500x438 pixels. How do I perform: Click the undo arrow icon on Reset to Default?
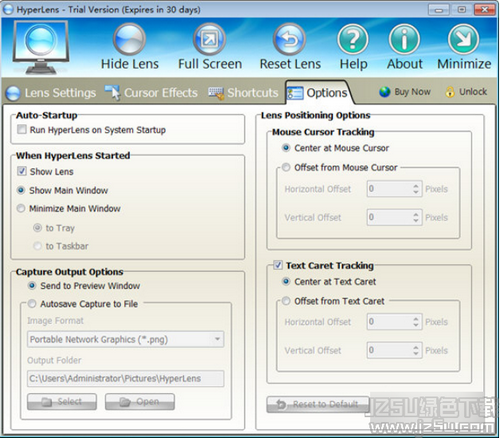click(x=281, y=404)
